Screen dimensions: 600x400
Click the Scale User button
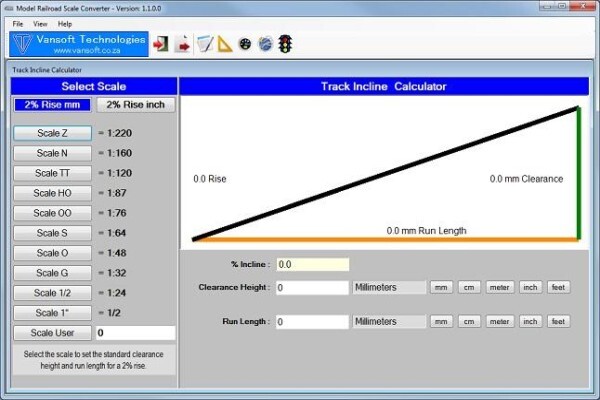point(52,333)
